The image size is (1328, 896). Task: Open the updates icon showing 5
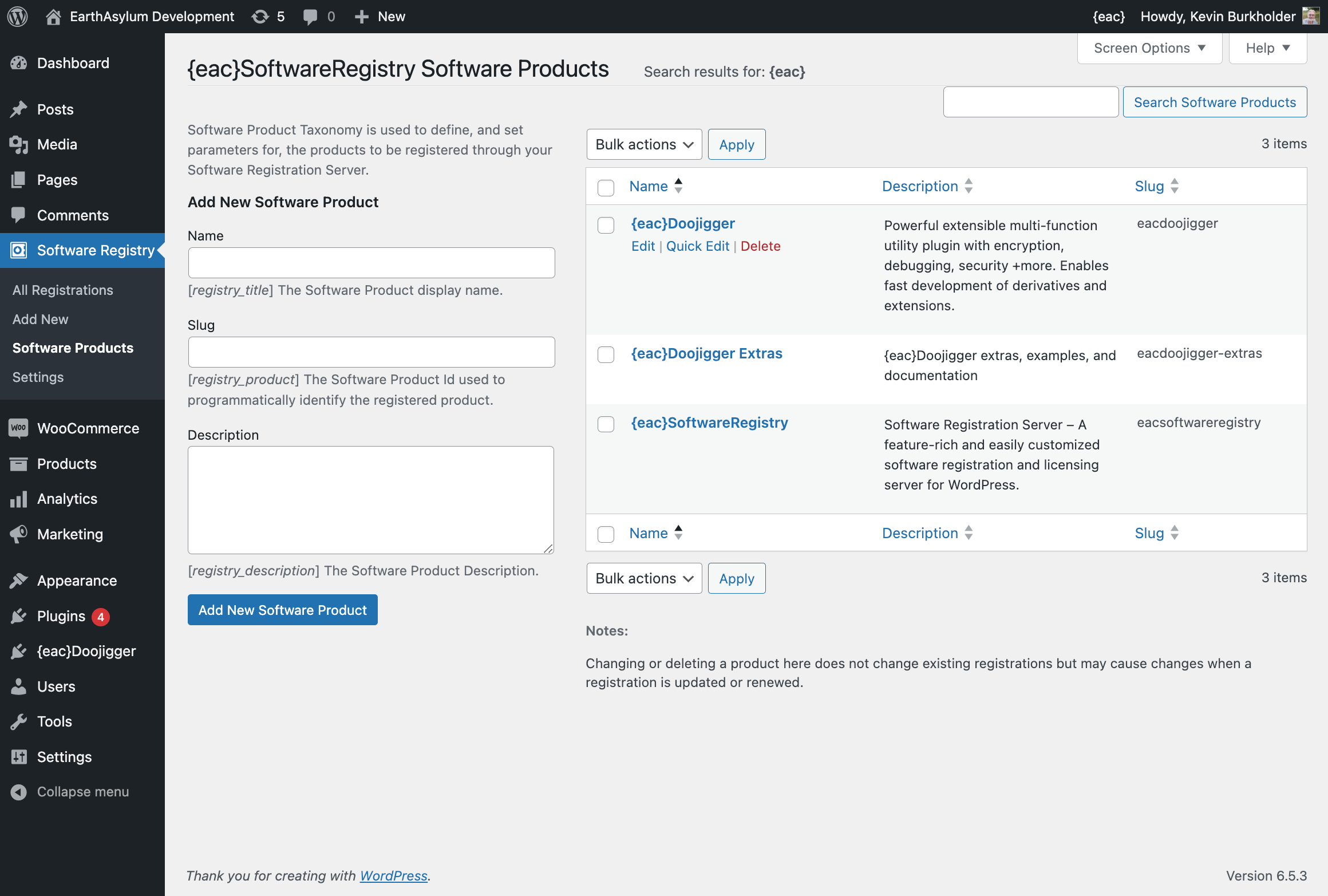pos(260,17)
